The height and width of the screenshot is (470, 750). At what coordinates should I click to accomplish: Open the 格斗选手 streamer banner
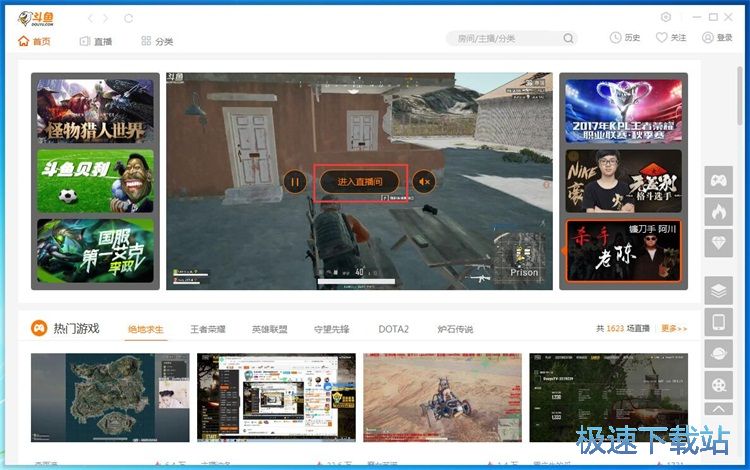623,181
